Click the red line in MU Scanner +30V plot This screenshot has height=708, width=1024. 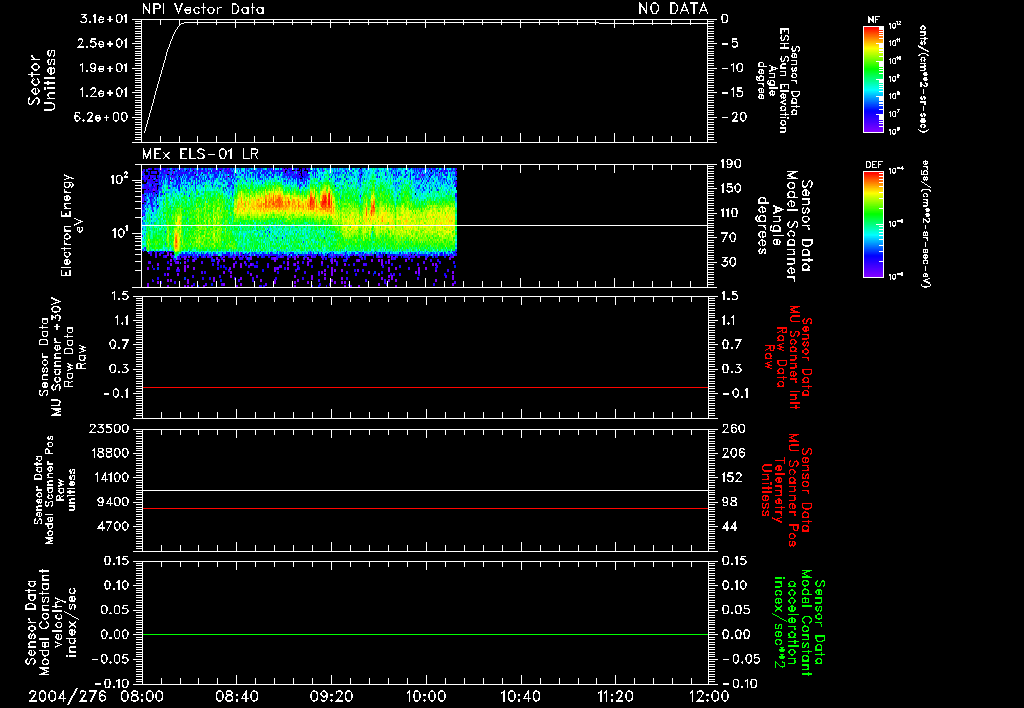coord(424,387)
